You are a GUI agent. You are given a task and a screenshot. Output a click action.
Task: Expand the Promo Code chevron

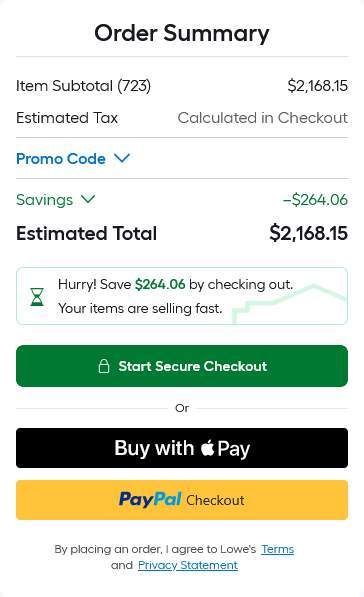[122, 158]
